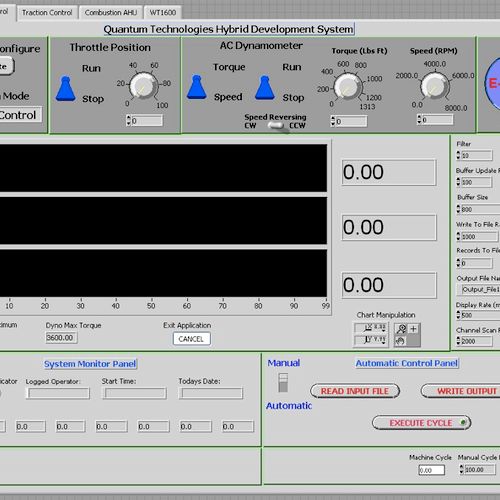Click the Filter value stepper arrows

[x=458, y=155]
